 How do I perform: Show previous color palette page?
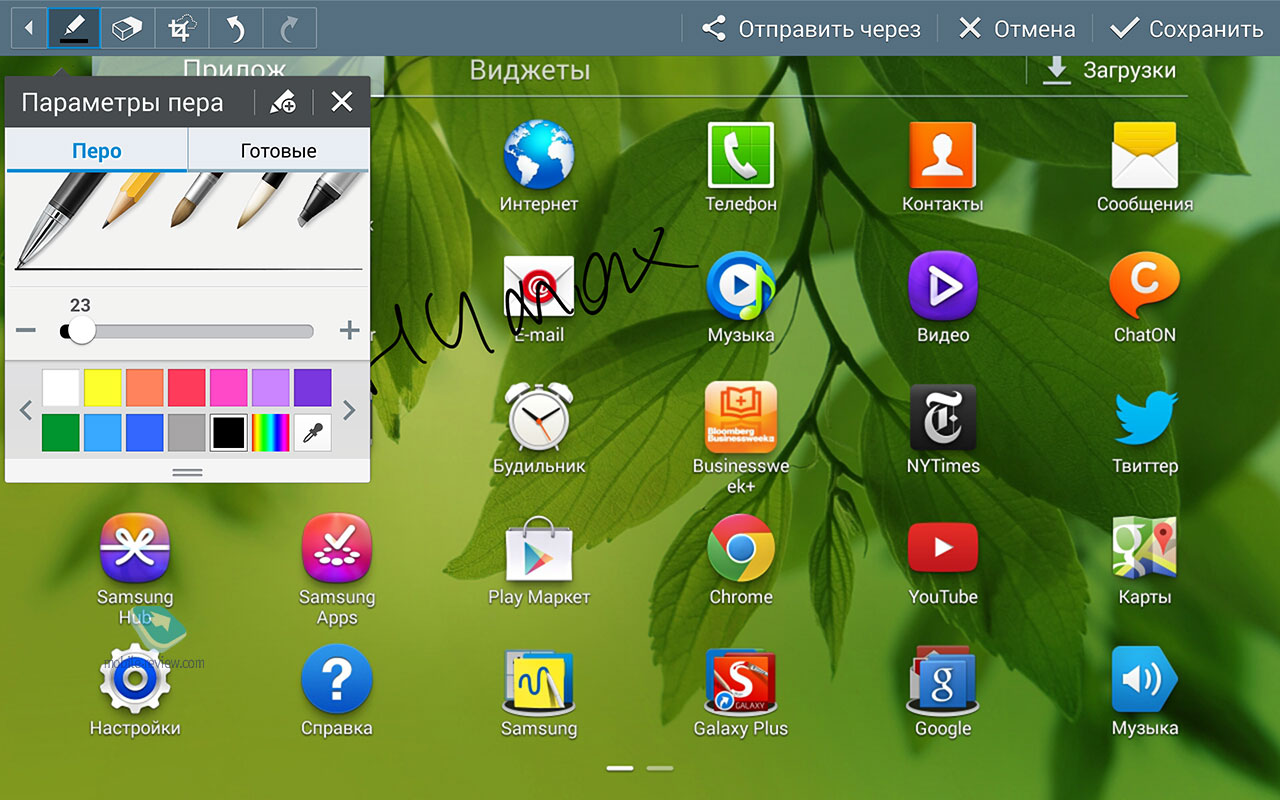point(26,410)
